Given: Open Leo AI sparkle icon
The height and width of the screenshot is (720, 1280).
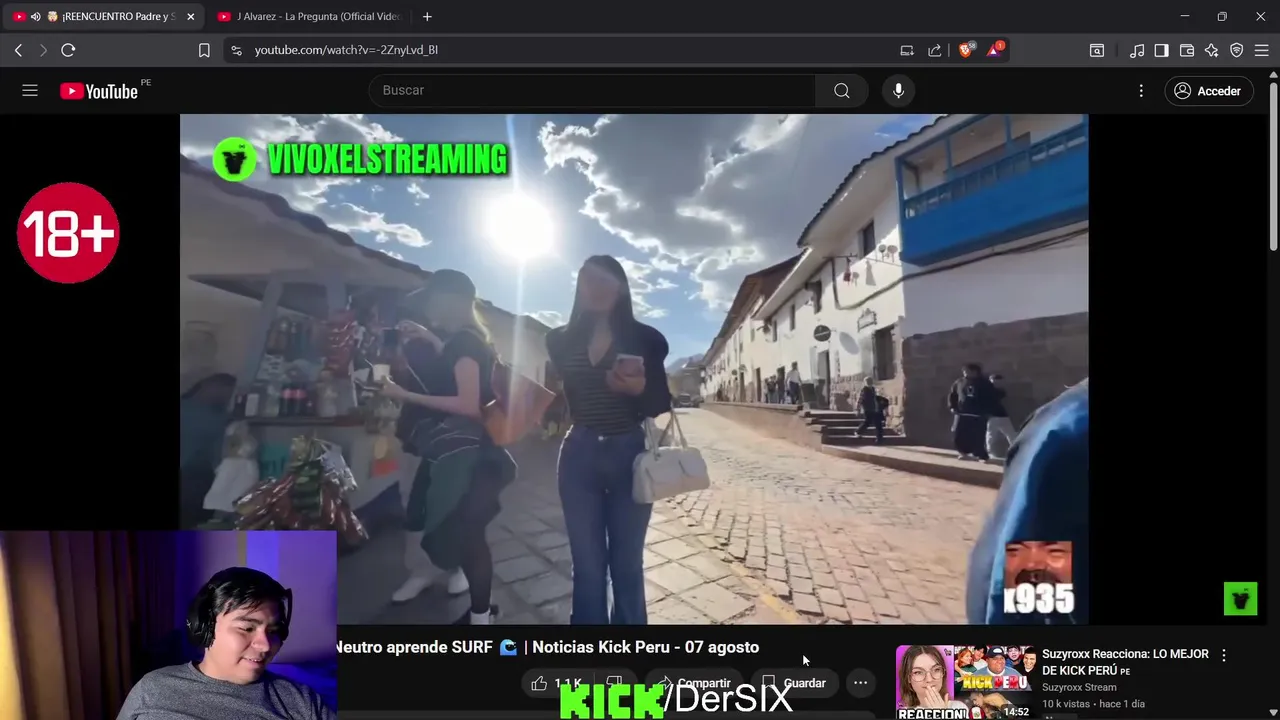Looking at the screenshot, I should pos(1212,50).
